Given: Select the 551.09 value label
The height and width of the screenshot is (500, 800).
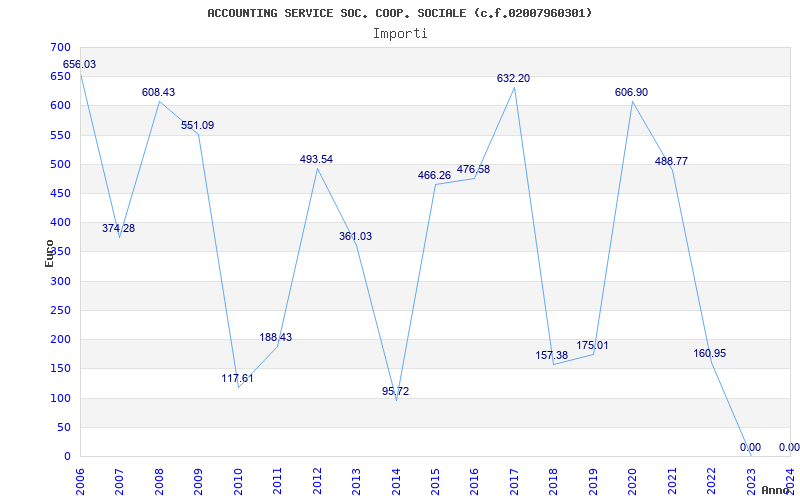Looking at the screenshot, I should point(197,126).
